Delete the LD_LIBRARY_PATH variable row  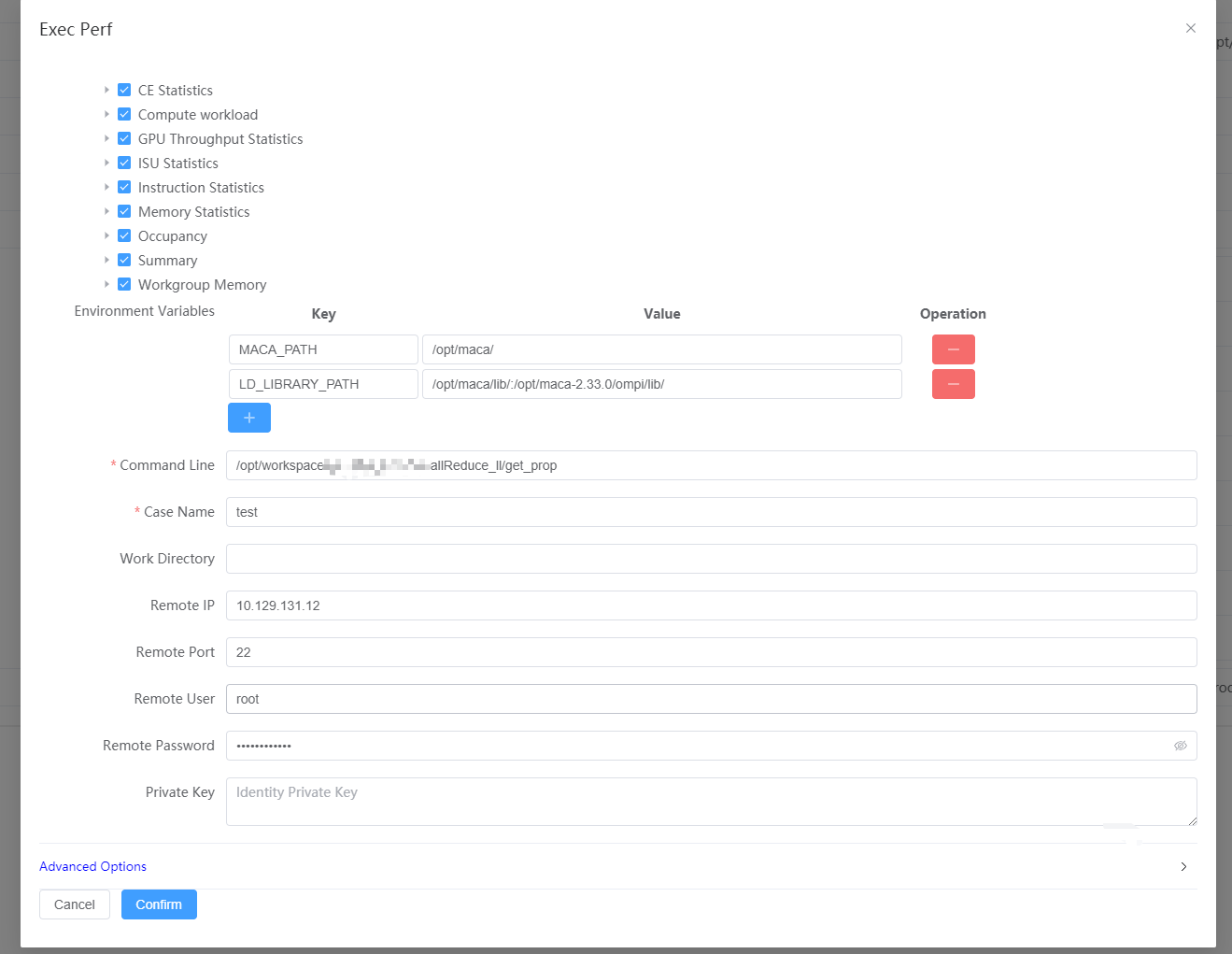tap(953, 384)
